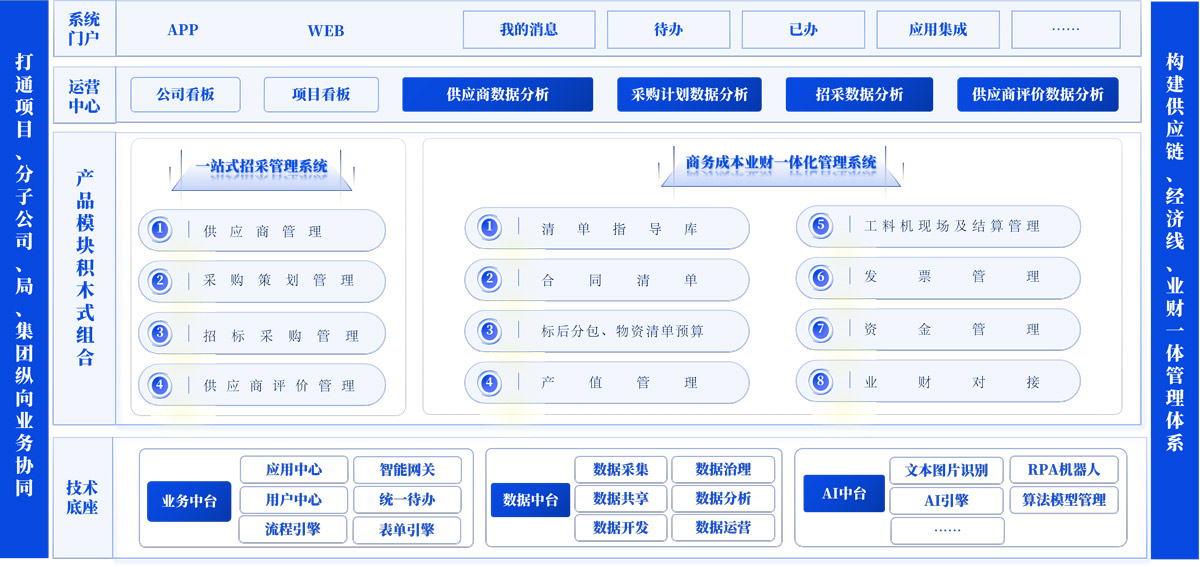Click number 6 badge beside 发票管理
This screenshot has width=1200, height=567.
tap(821, 277)
